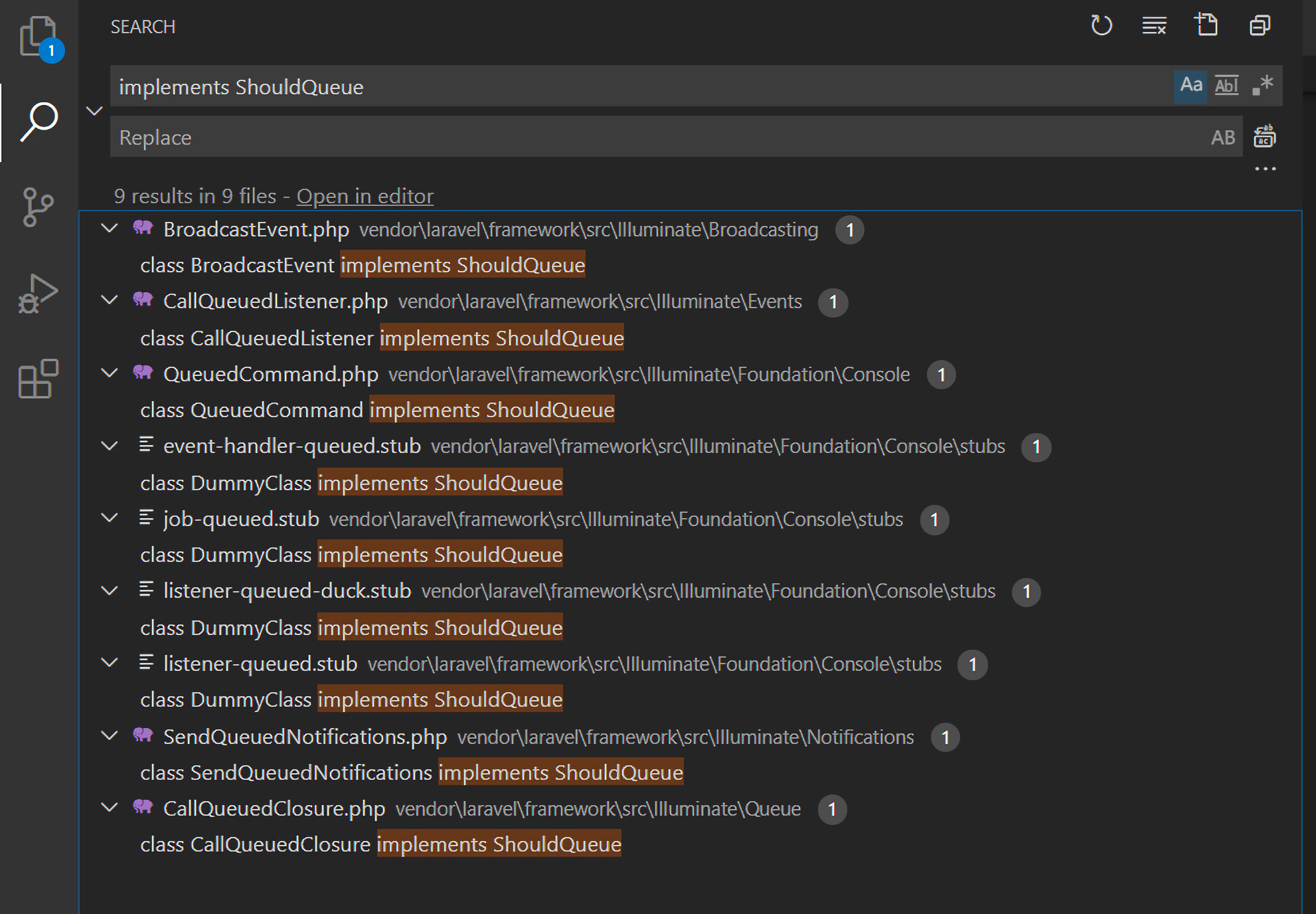Select the event-handler-queued.stub file name
This screenshot has width=1316, height=914.
coord(292,446)
